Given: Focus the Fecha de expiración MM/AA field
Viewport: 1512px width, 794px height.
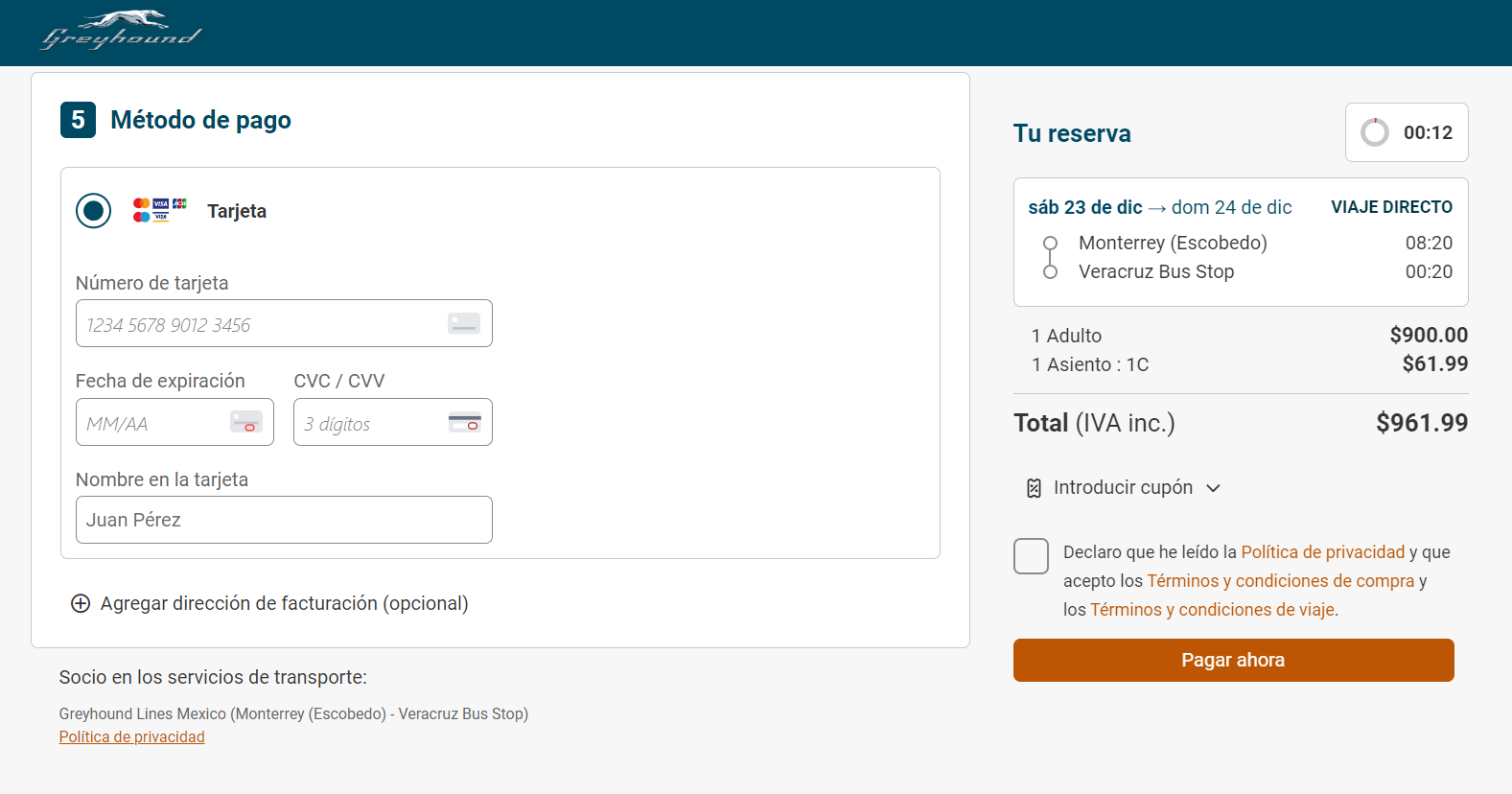Looking at the screenshot, I should [174, 422].
